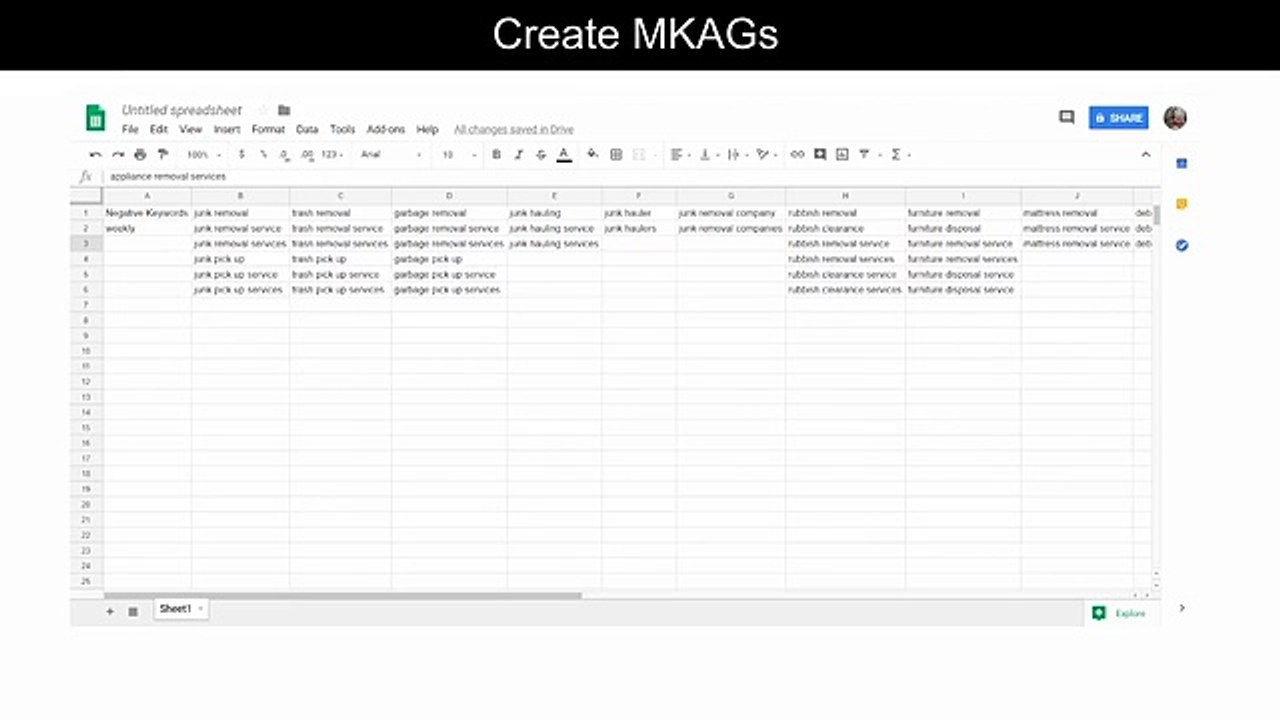This screenshot has height=720, width=1280.
Task: Open the Data menu
Action: [x=307, y=130]
